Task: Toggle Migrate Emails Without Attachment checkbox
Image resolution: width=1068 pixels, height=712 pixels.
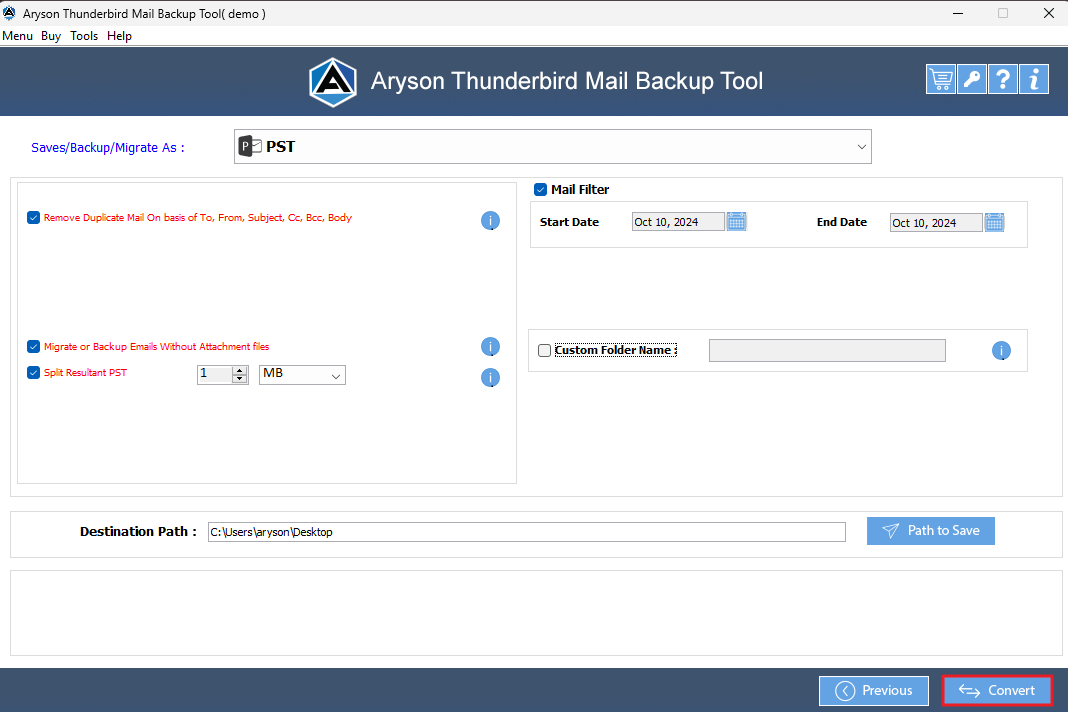Action: (33, 346)
